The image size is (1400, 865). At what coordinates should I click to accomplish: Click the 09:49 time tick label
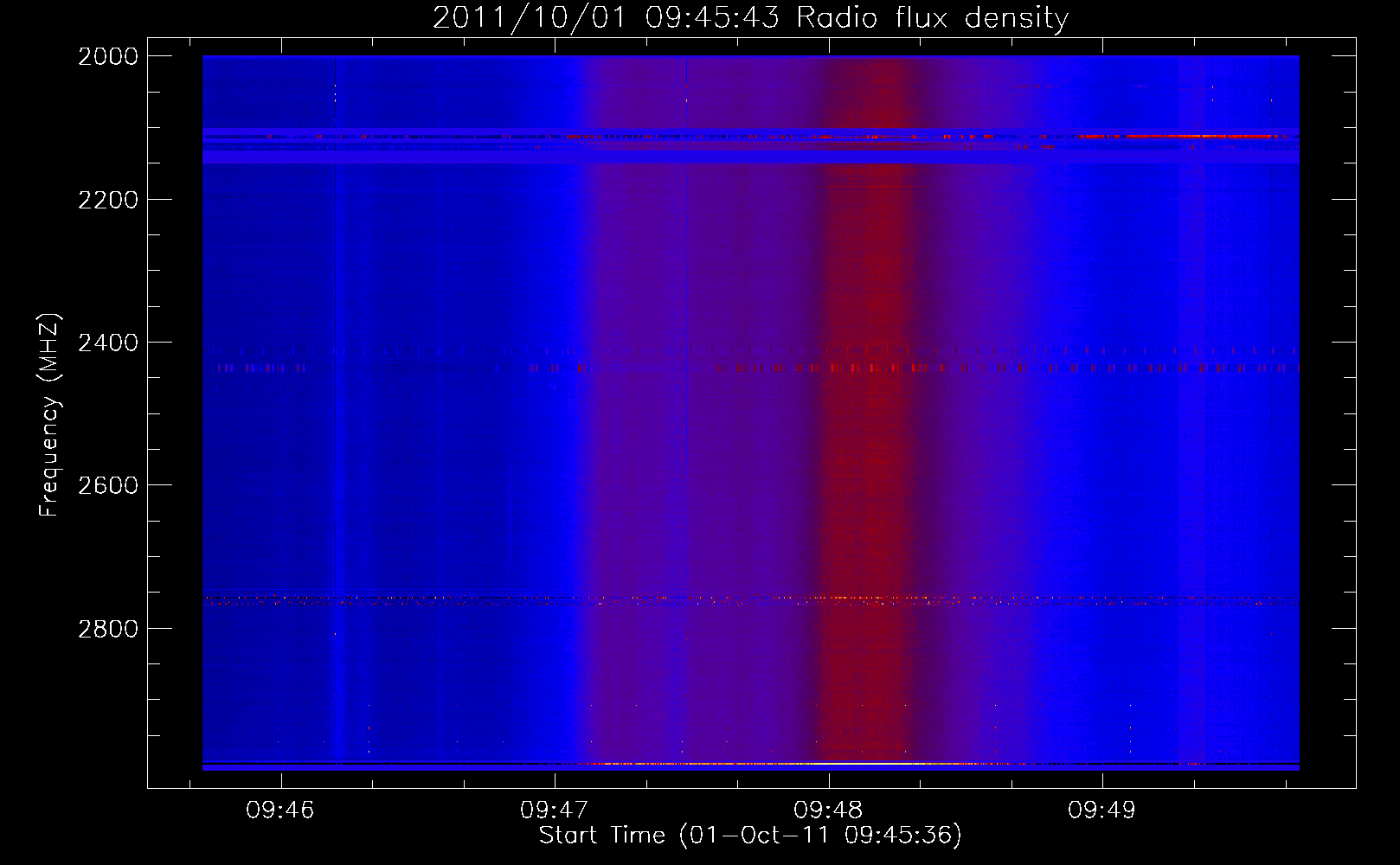pyautogui.click(x=1102, y=811)
